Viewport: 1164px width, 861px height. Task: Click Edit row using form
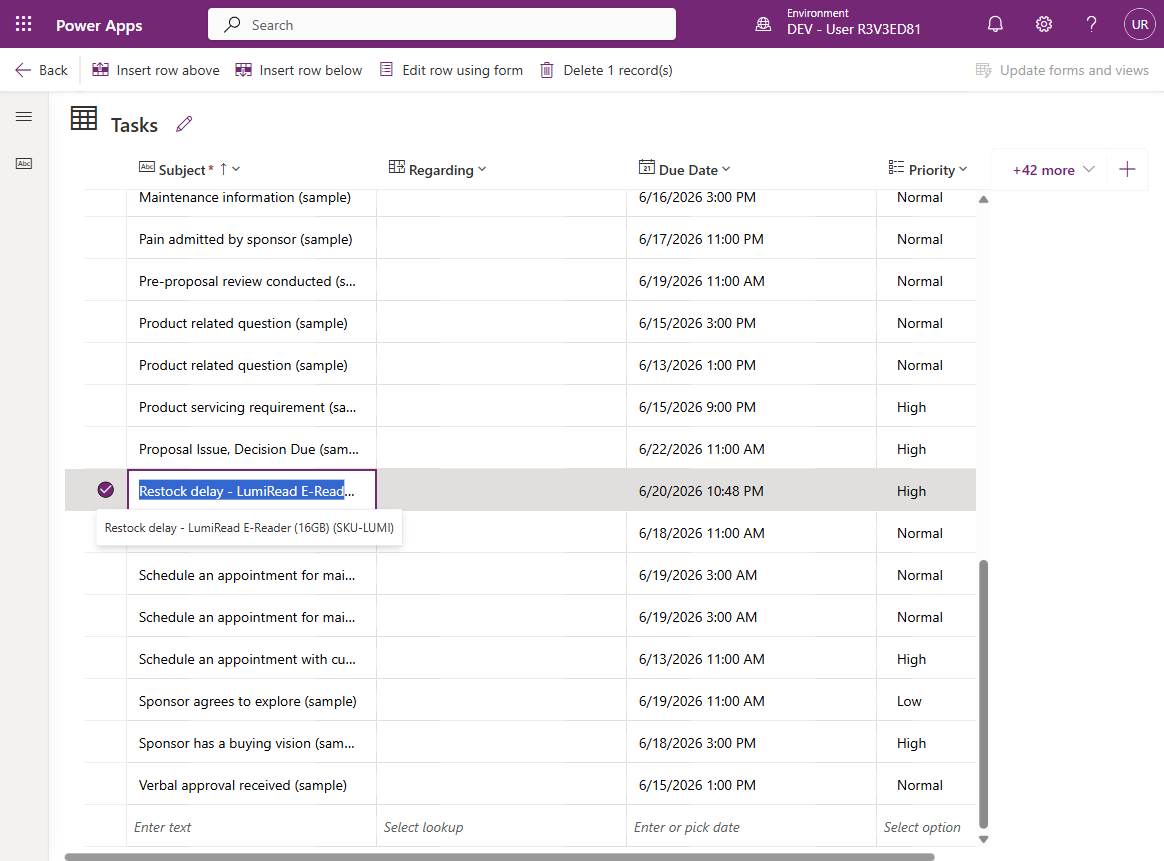point(451,70)
